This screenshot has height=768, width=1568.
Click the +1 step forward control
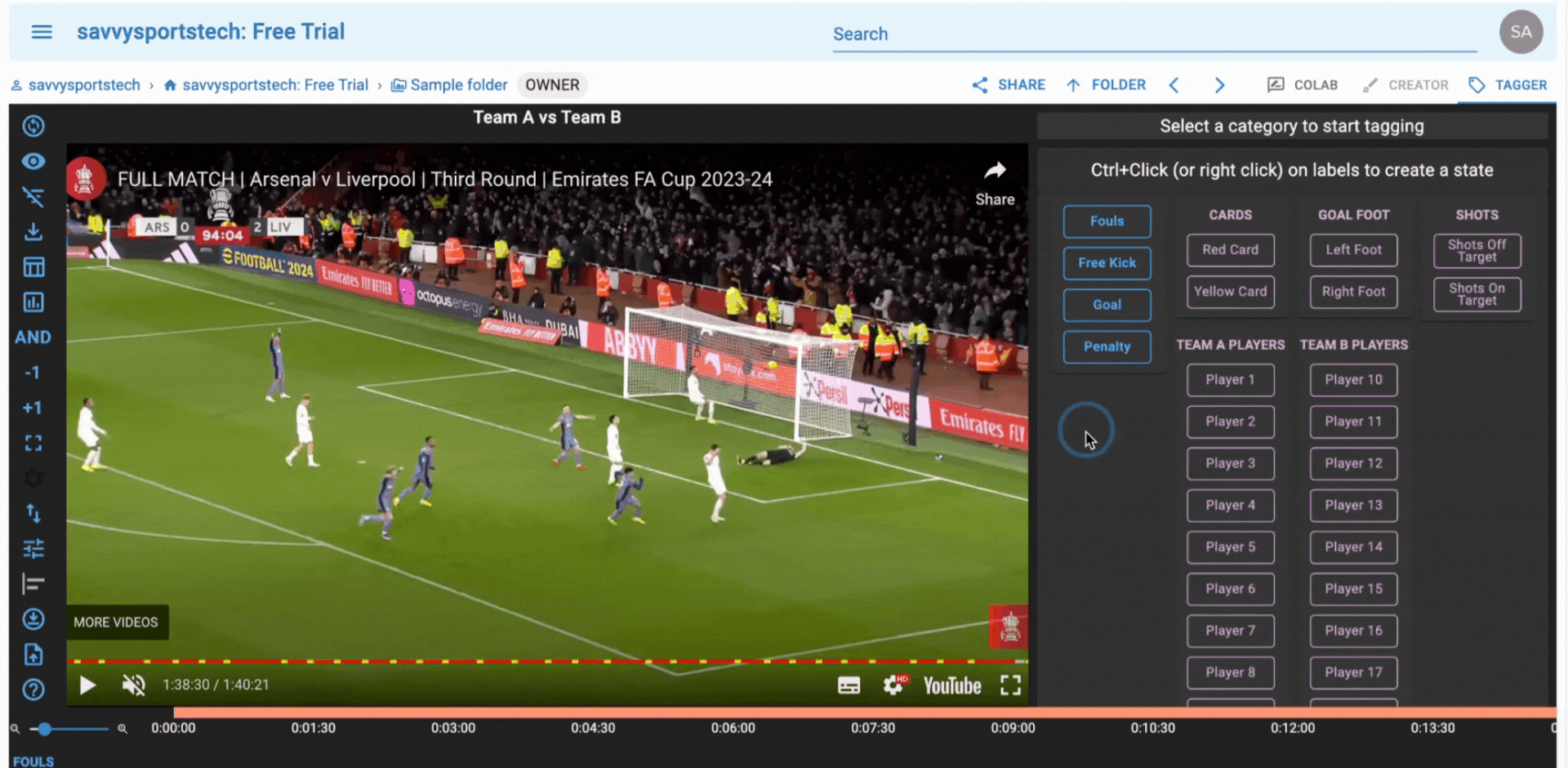tap(32, 408)
